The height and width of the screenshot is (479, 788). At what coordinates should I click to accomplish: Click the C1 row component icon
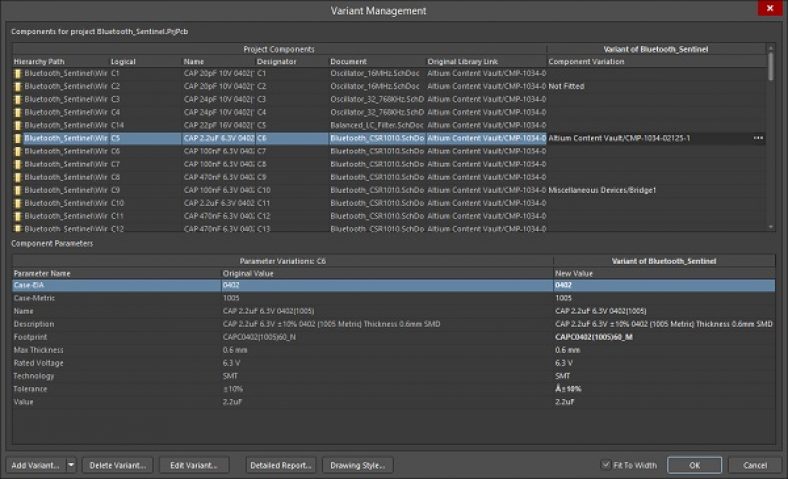(x=18, y=74)
